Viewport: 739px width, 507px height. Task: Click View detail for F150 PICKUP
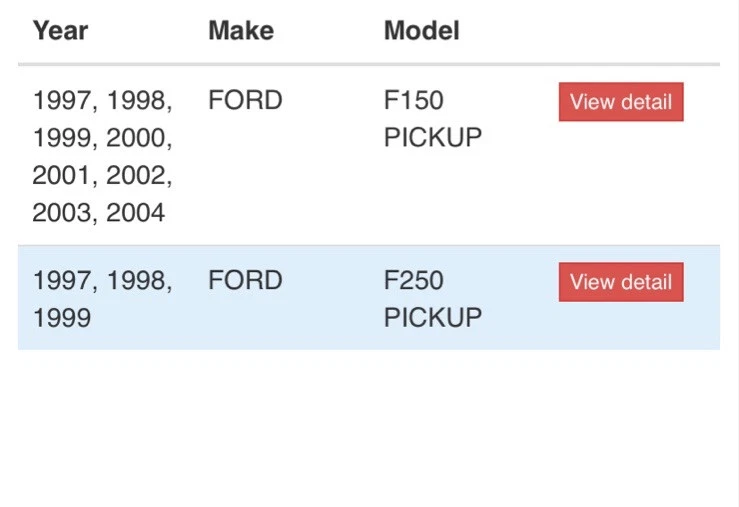[620, 102]
